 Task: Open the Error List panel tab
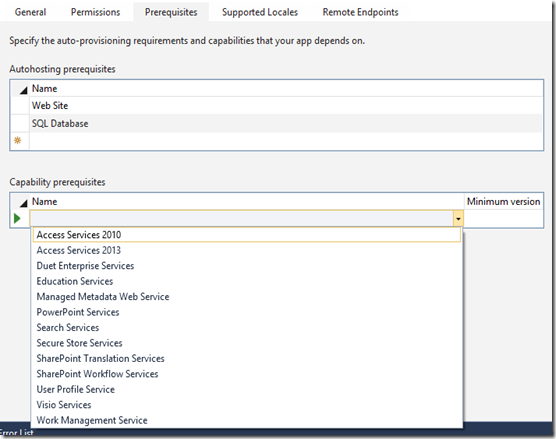pos(16,433)
